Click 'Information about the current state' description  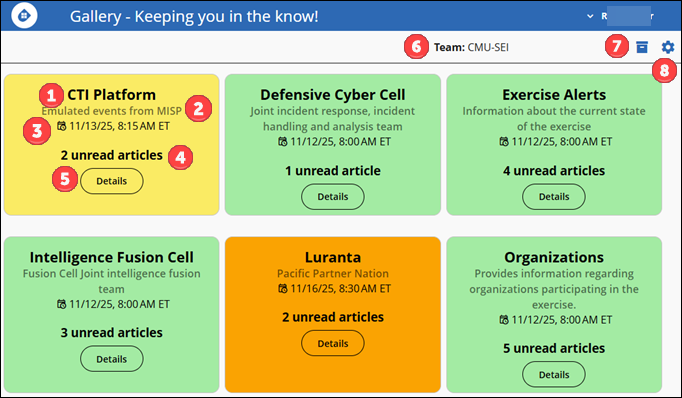point(554,119)
